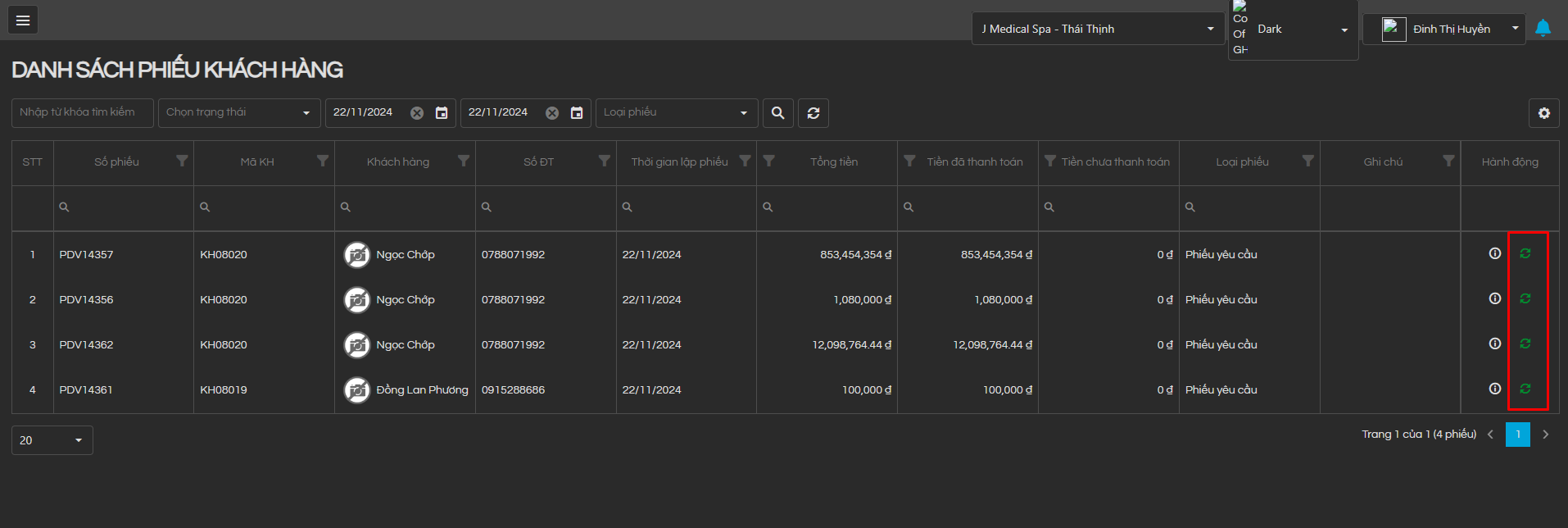Image resolution: width=1568 pixels, height=528 pixels.
Task: Click the notification bell icon
Action: coord(1543,29)
